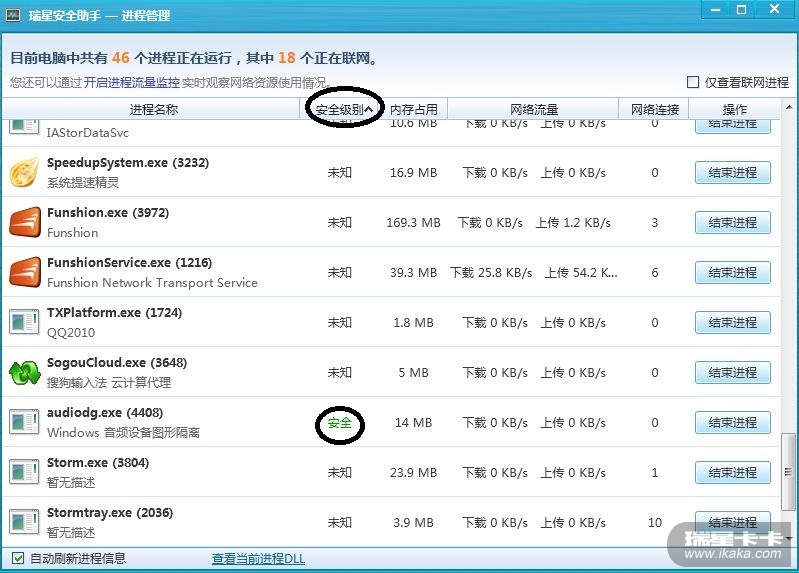End the Storm.exe process

733,473
